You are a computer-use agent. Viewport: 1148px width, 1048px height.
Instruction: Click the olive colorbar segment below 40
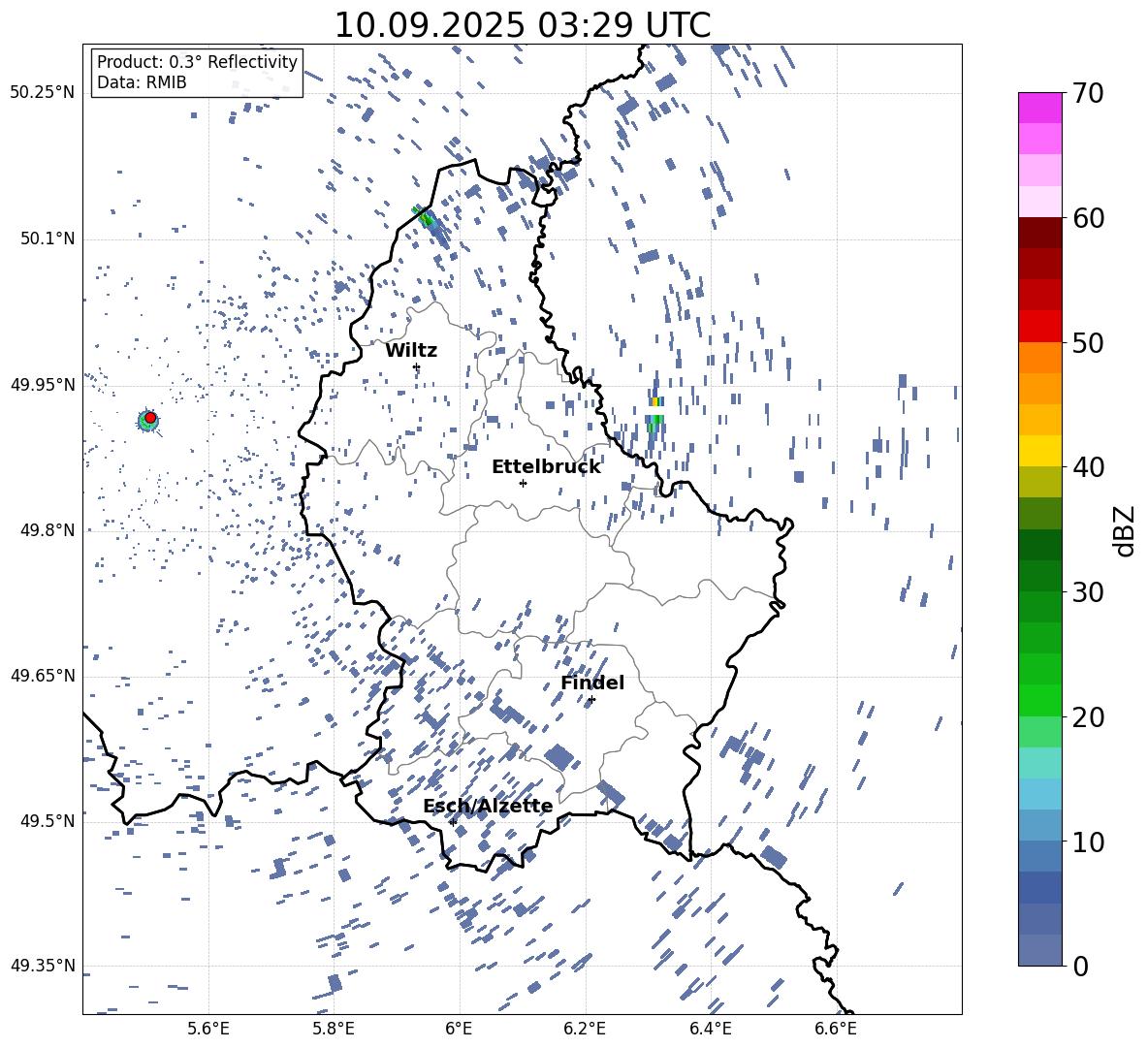tap(1039, 482)
